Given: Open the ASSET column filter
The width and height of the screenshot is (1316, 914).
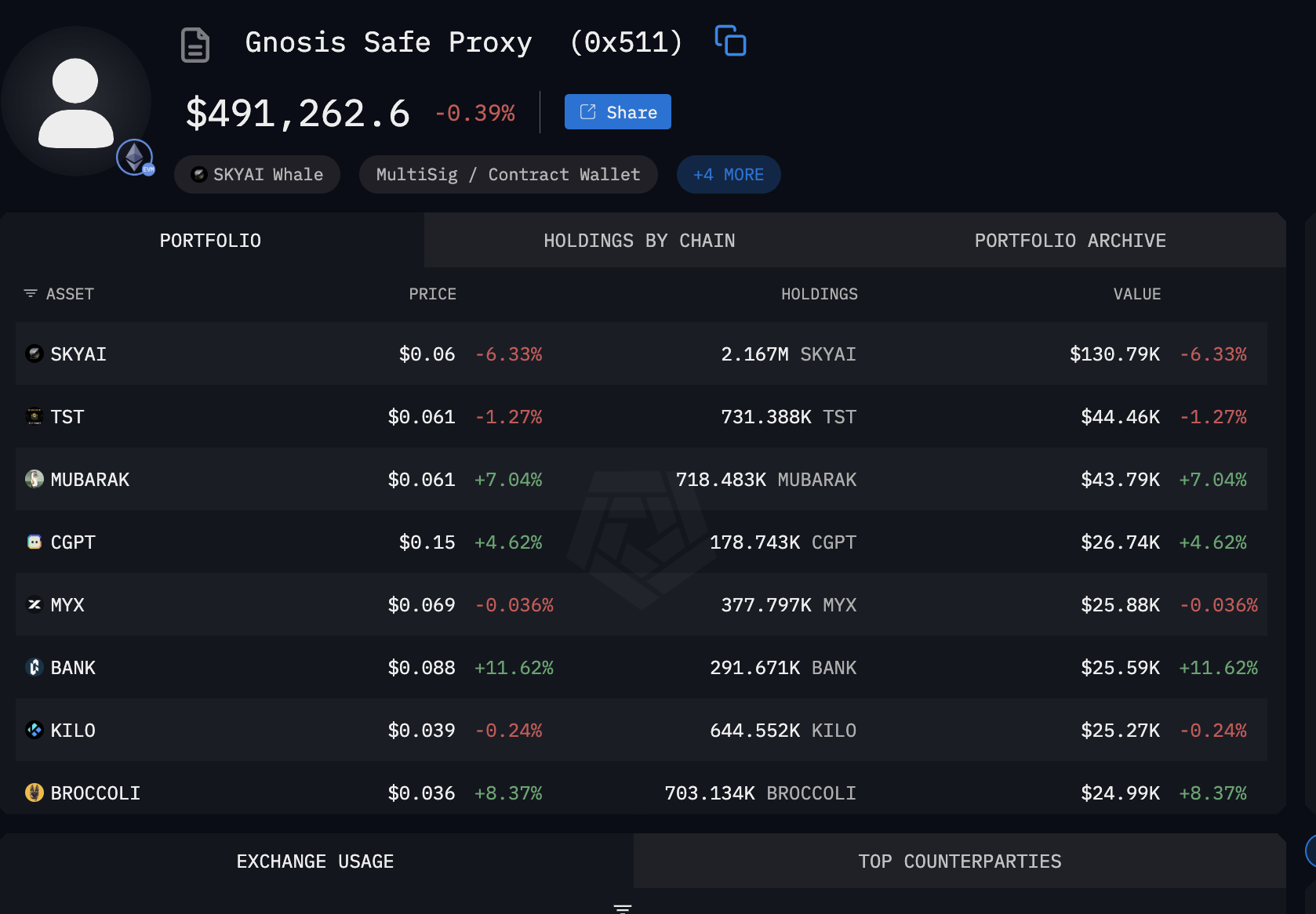Looking at the screenshot, I should click(31, 293).
